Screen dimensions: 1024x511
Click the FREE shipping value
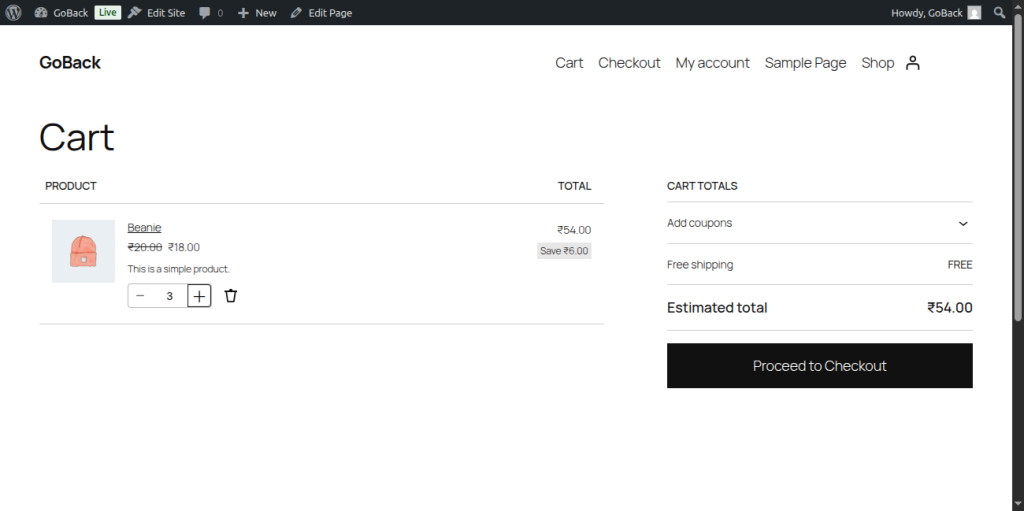[x=960, y=265]
